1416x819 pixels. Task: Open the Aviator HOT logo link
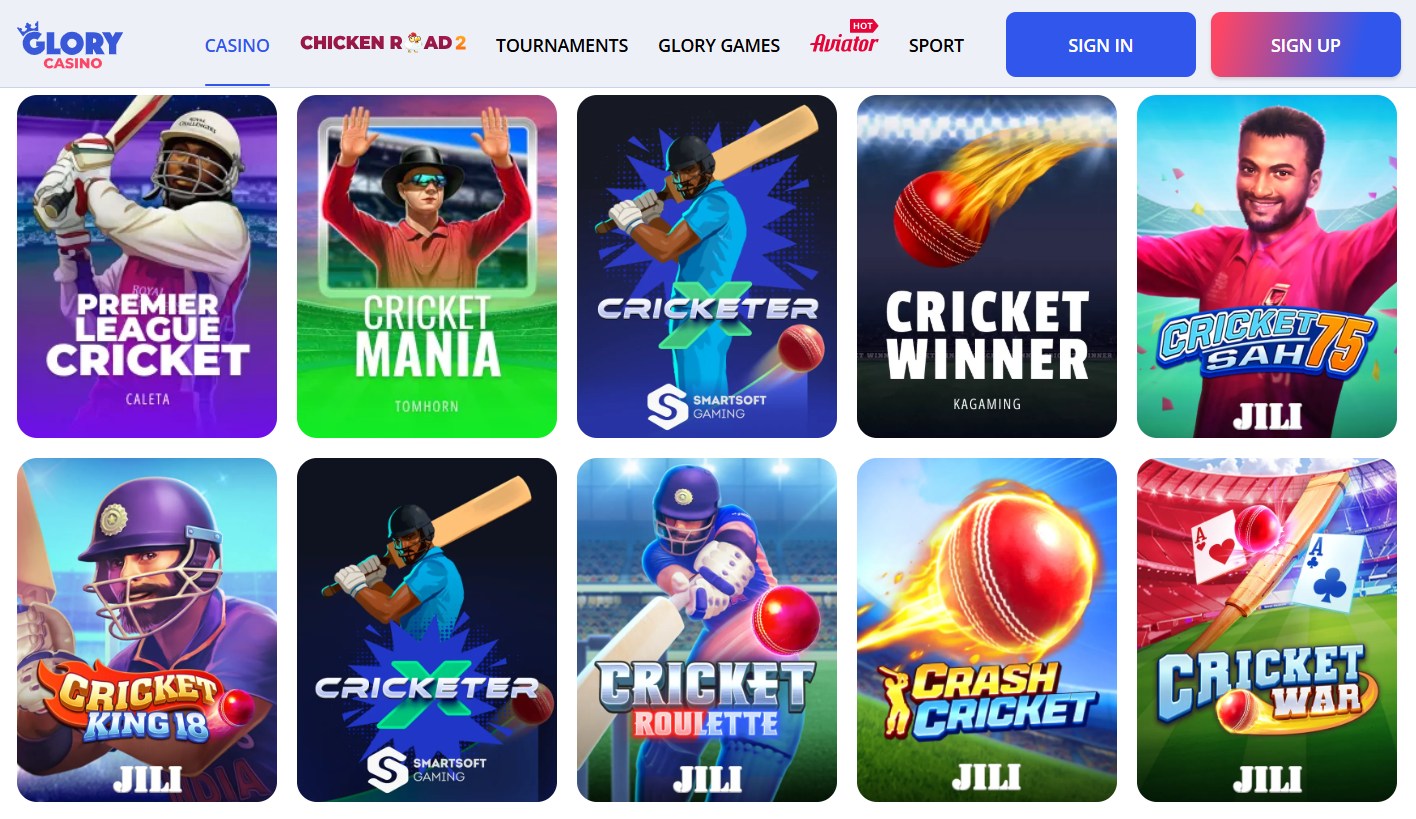click(844, 39)
